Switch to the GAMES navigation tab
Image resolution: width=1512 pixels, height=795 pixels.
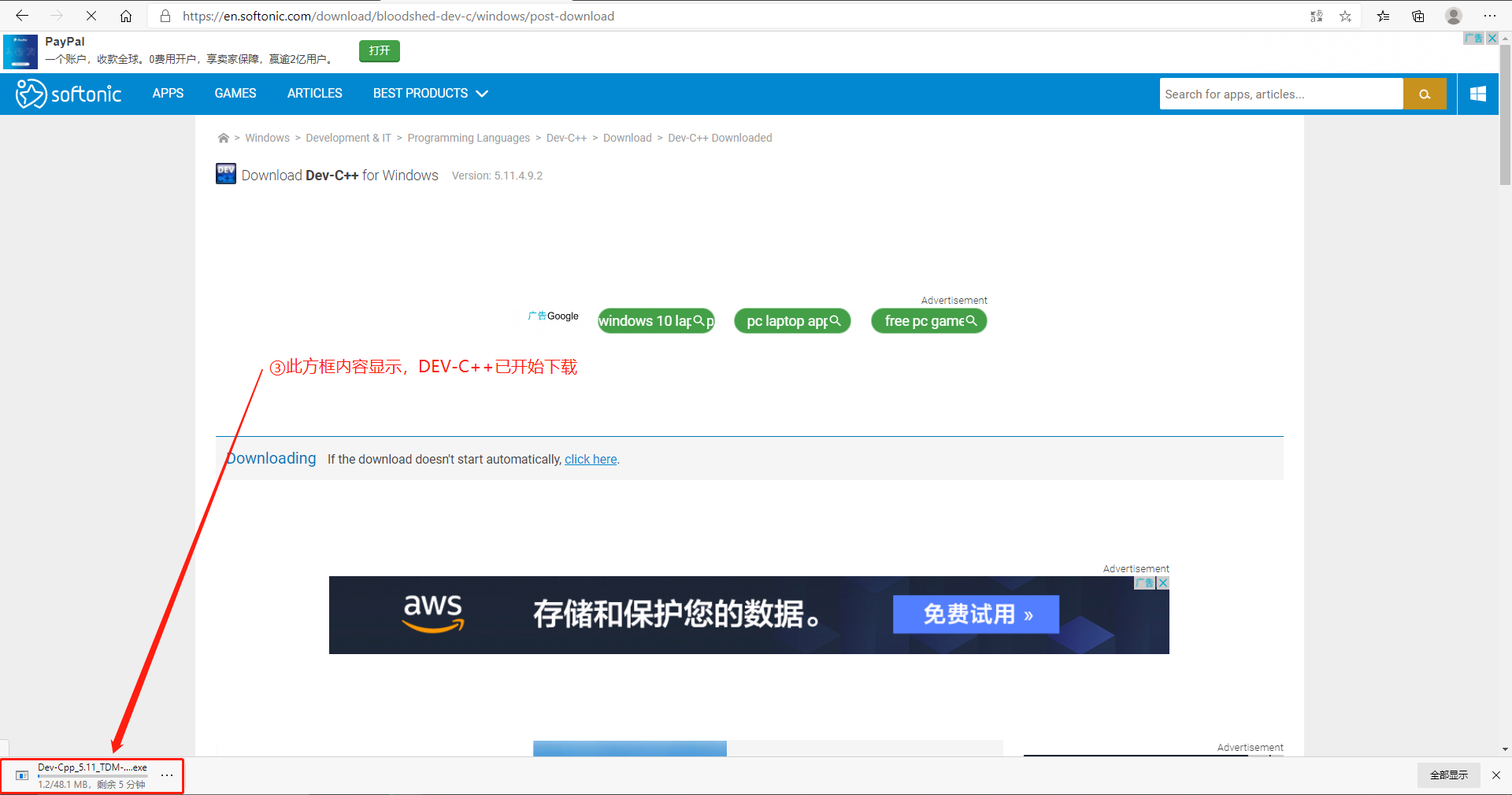tap(235, 94)
